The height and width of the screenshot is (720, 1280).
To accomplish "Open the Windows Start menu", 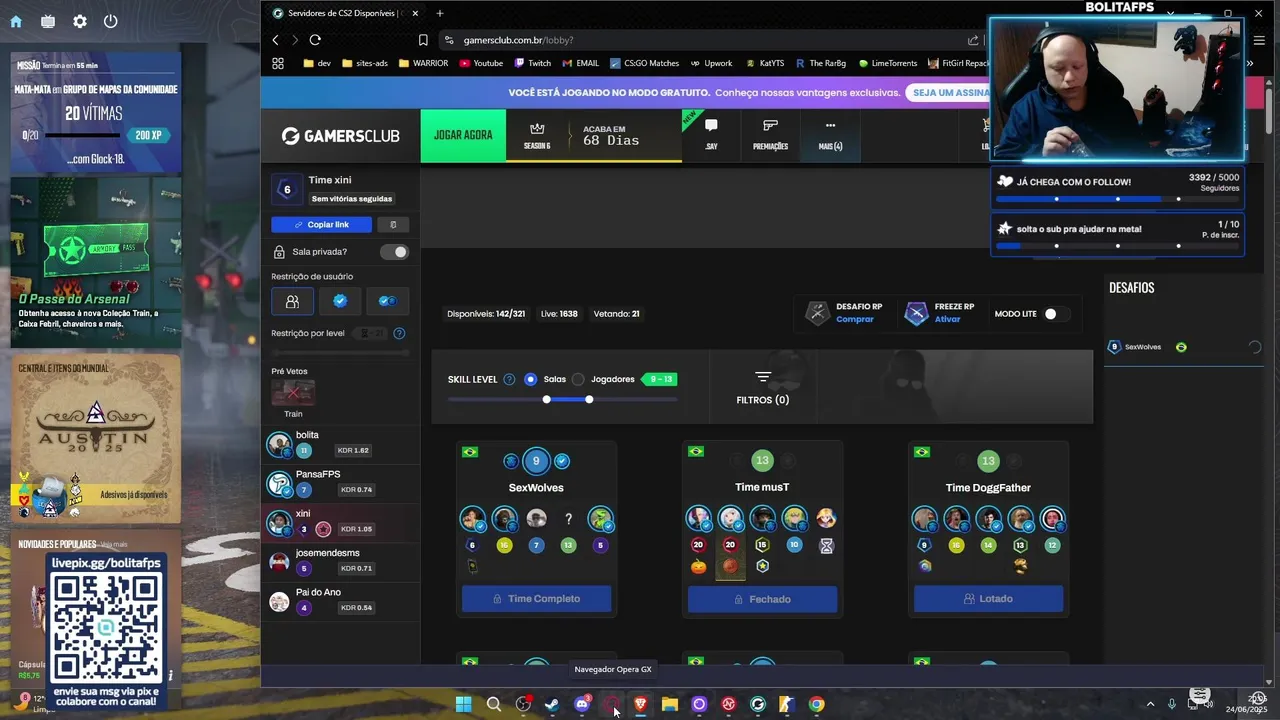I will (x=464, y=704).
